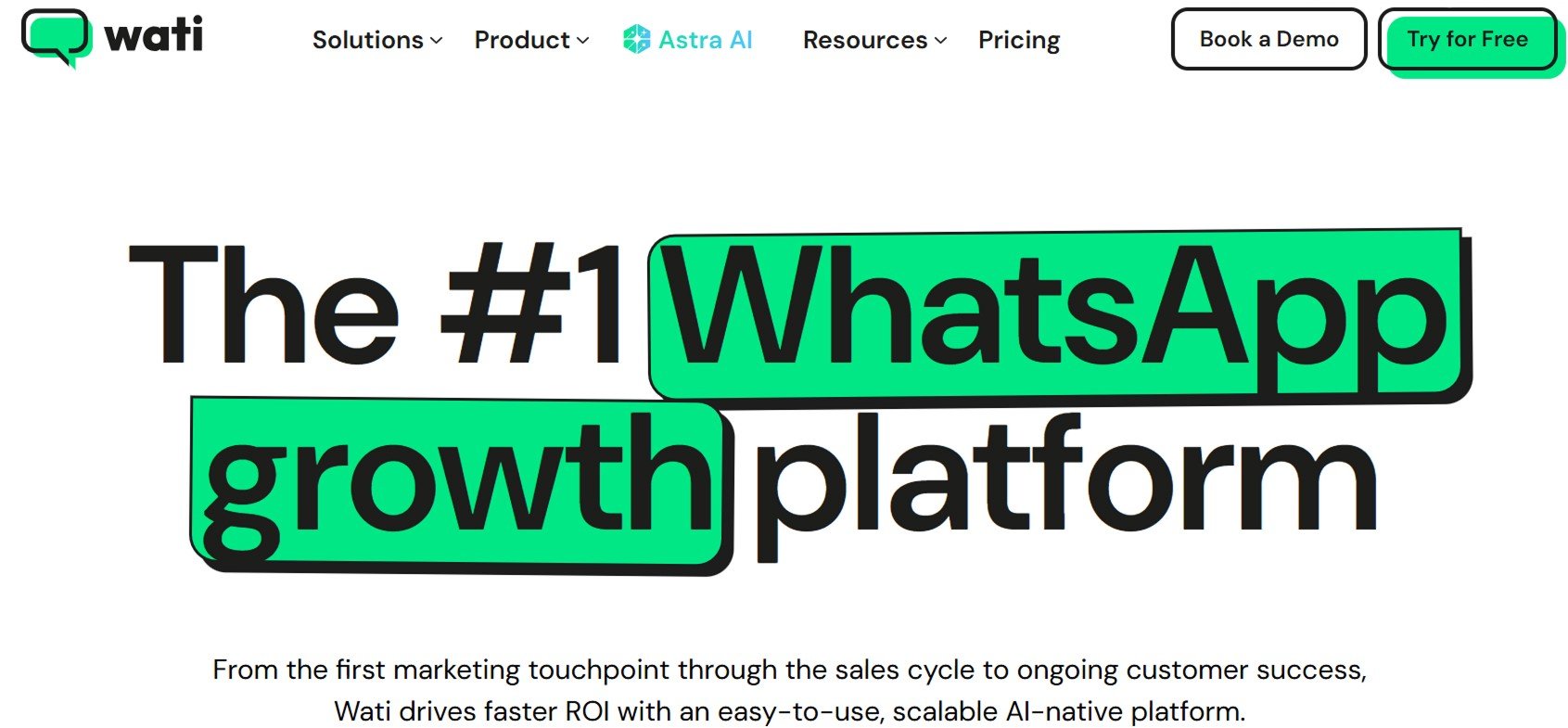The width and height of the screenshot is (1568, 728).
Task: Click the Wati speech bubble logo icon
Action: pyautogui.click(x=56, y=38)
